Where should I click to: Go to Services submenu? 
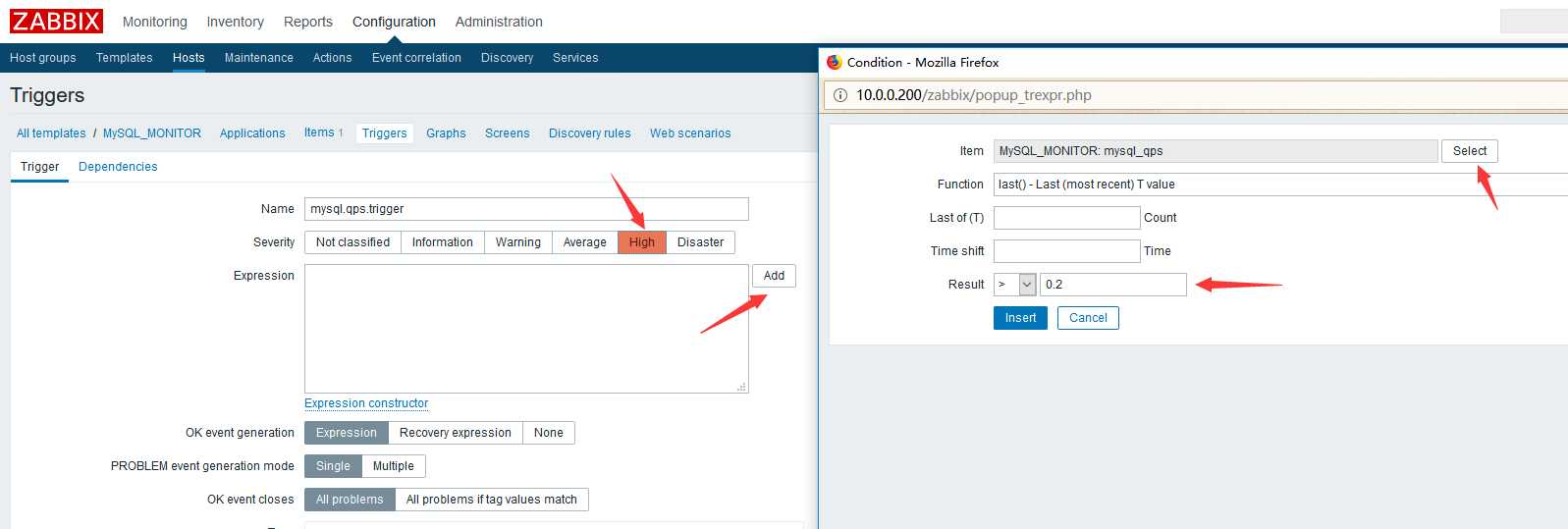point(575,58)
